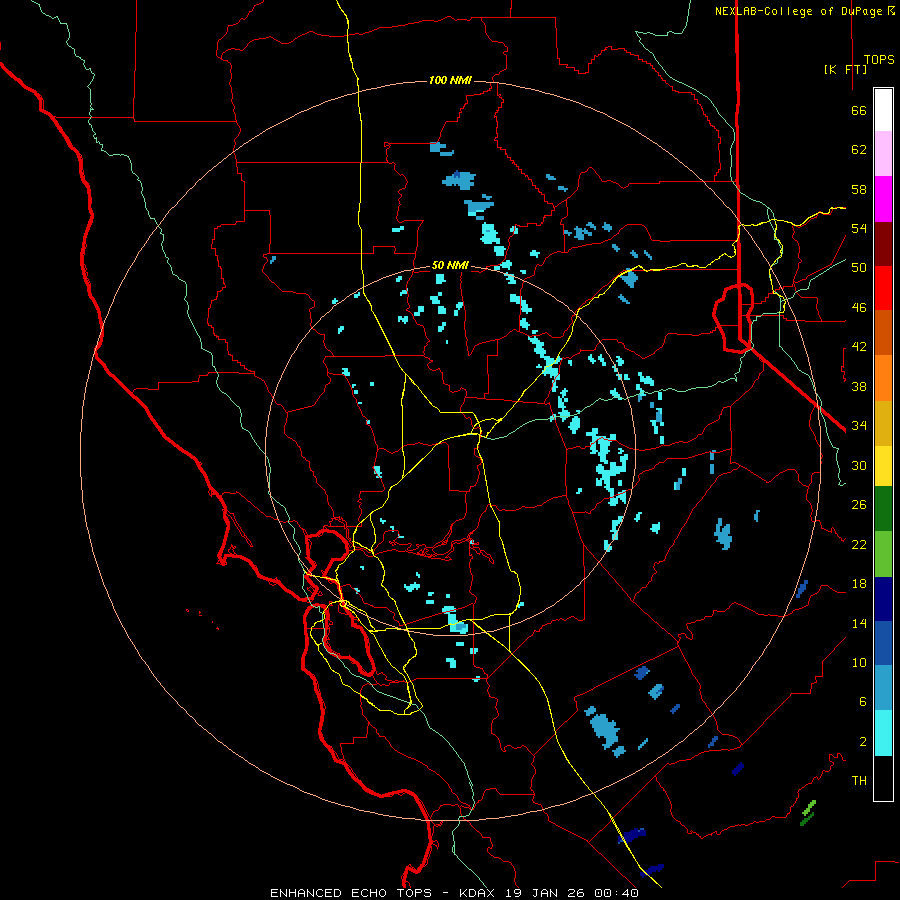Click the legend value 6
Screen dimensions: 900x900
(x=862, y=702)
